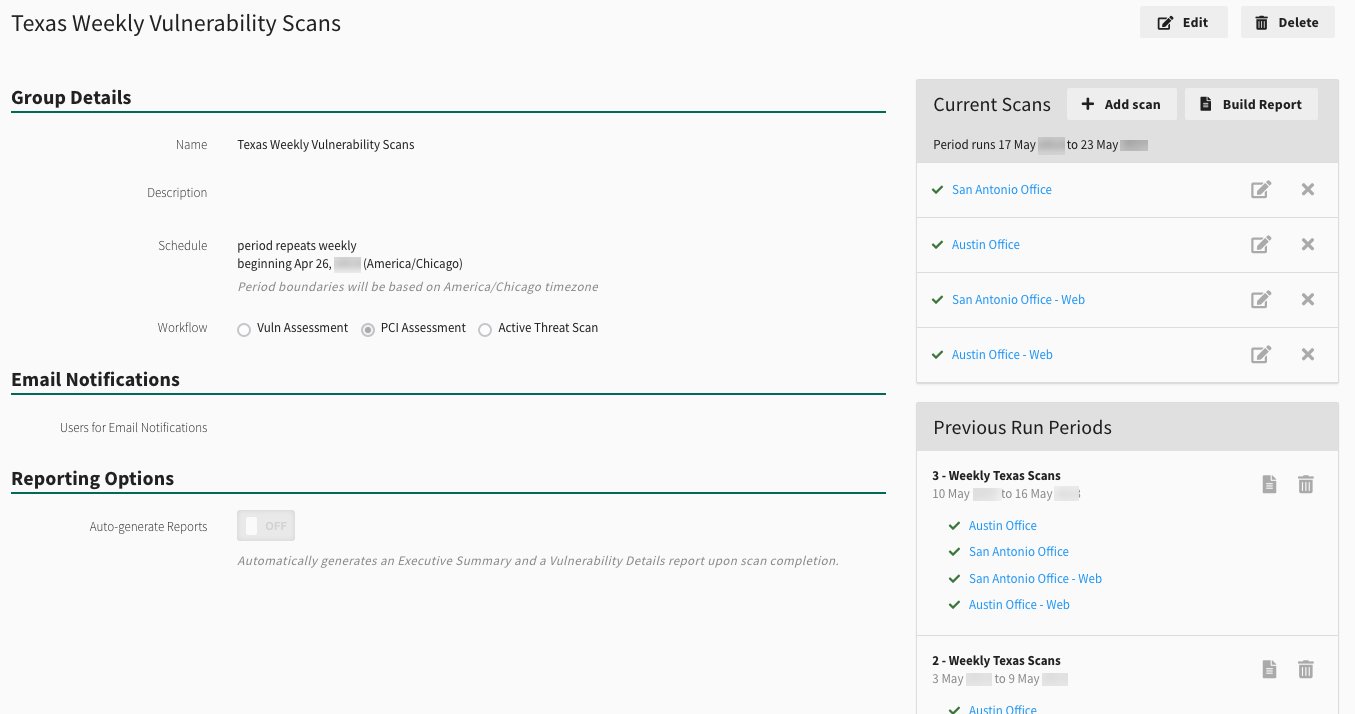Choose Active Threat Scan workflow
The image size is (1355, 714).
485,329
